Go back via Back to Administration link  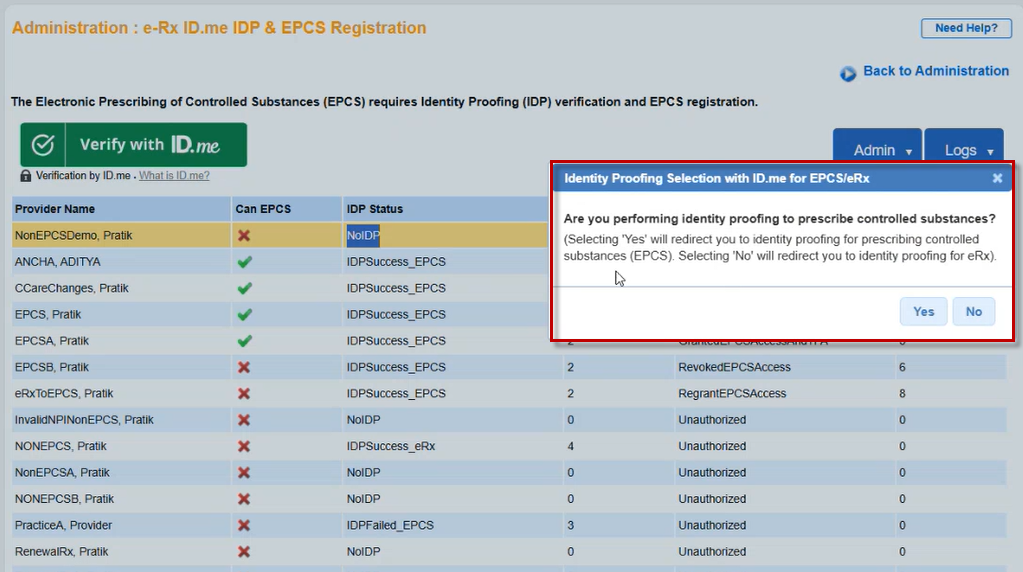coord(935,71)
